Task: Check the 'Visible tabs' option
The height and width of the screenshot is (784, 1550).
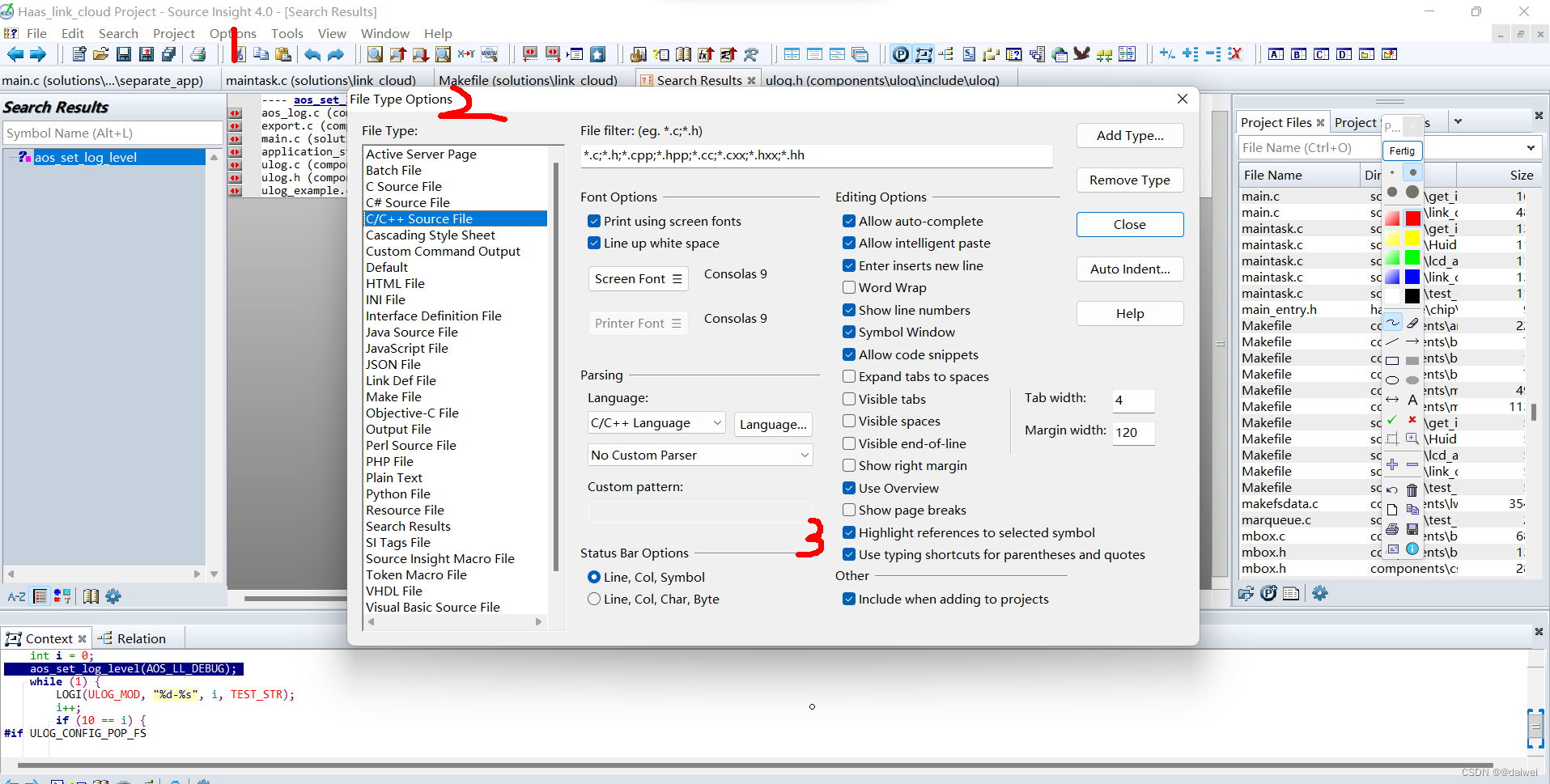Action: click(849, 399)
